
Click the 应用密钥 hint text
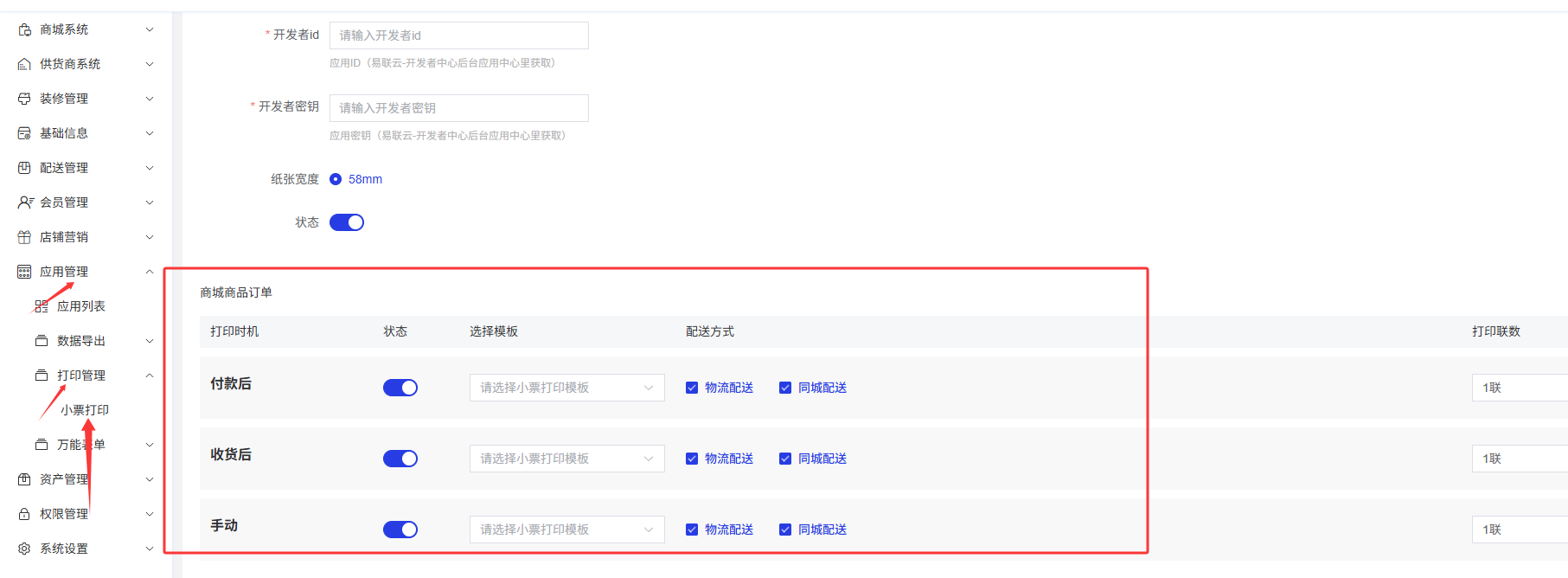coord(448,136)
